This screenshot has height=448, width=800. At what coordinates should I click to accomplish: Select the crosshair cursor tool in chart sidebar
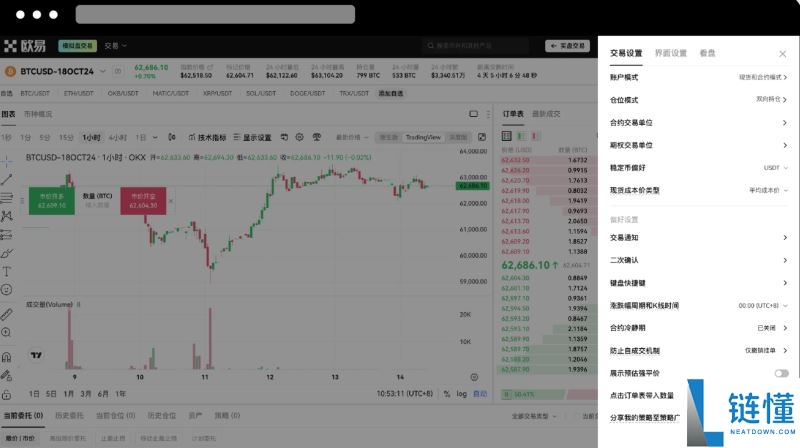tap(7, 161)
